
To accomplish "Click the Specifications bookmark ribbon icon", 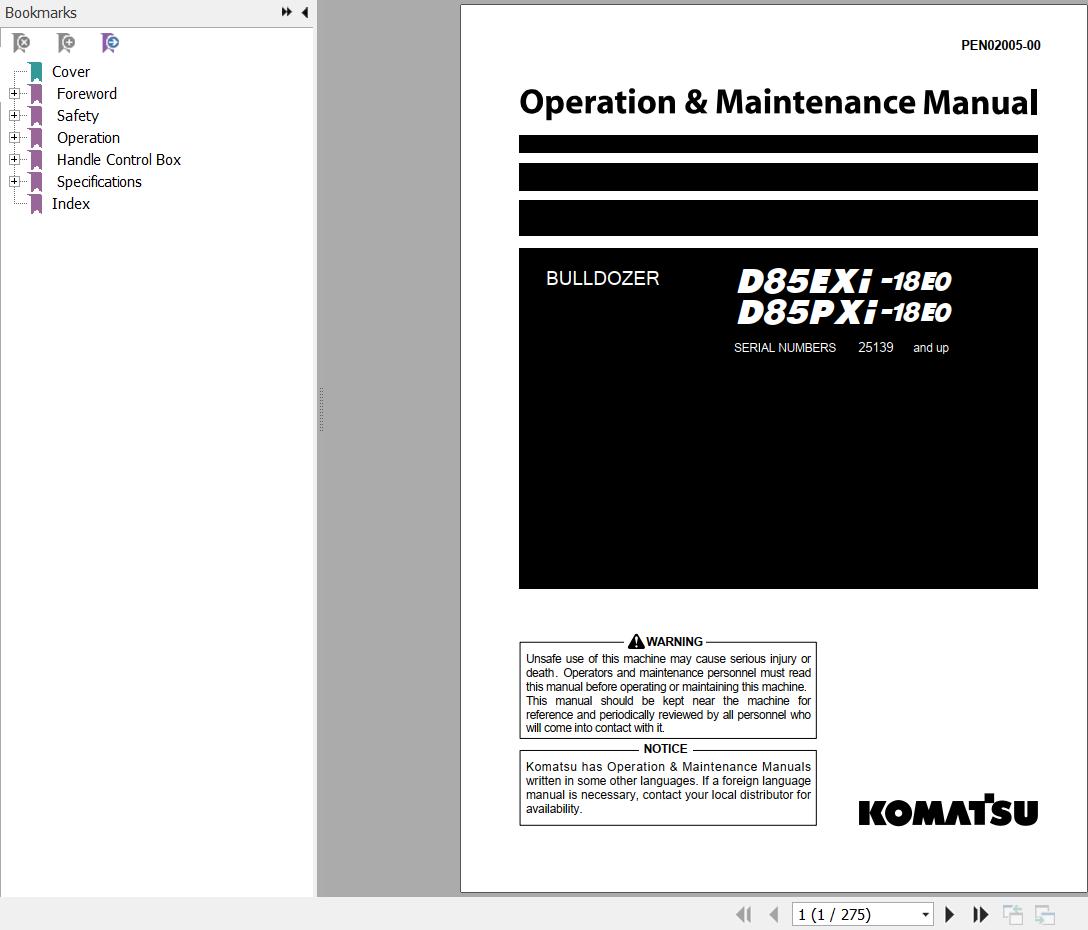I will [36, 182].
